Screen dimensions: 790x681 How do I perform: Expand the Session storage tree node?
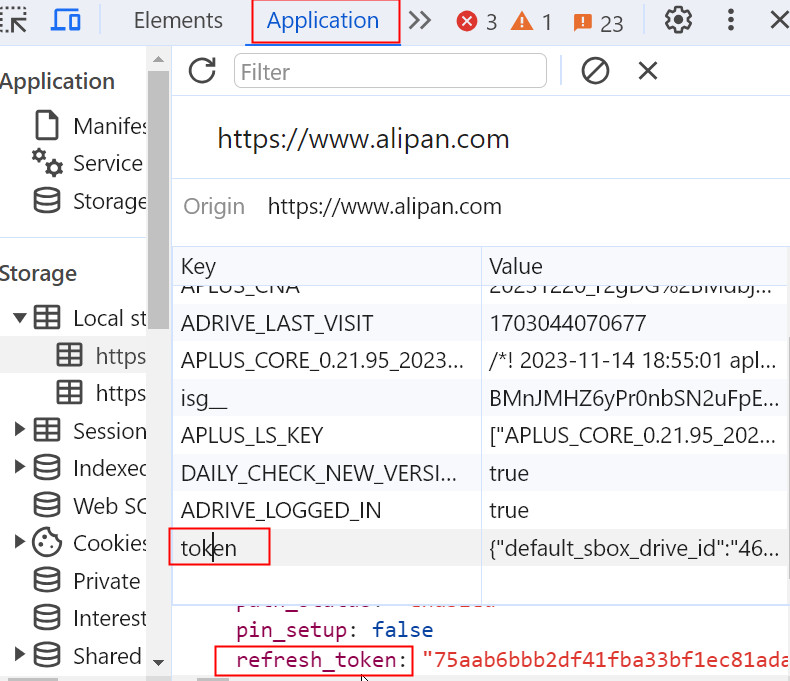point(19,430)
